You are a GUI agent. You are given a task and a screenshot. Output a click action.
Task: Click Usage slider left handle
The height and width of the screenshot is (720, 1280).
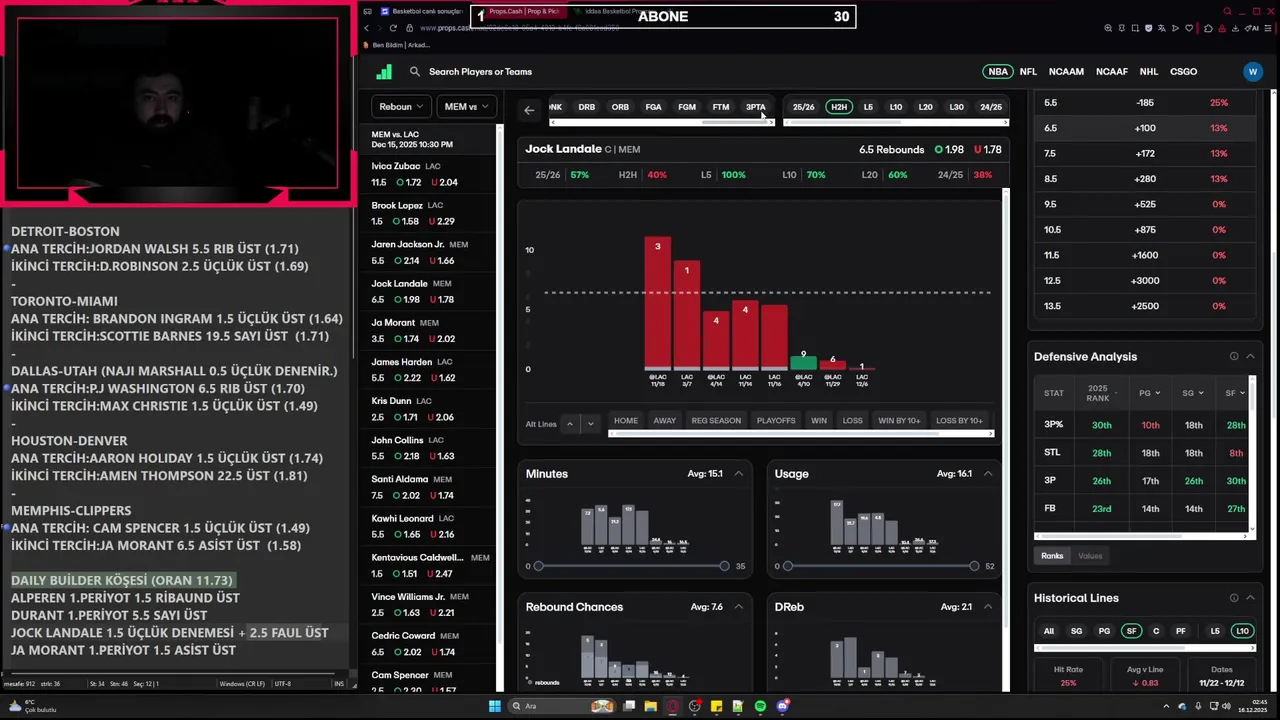788,566
